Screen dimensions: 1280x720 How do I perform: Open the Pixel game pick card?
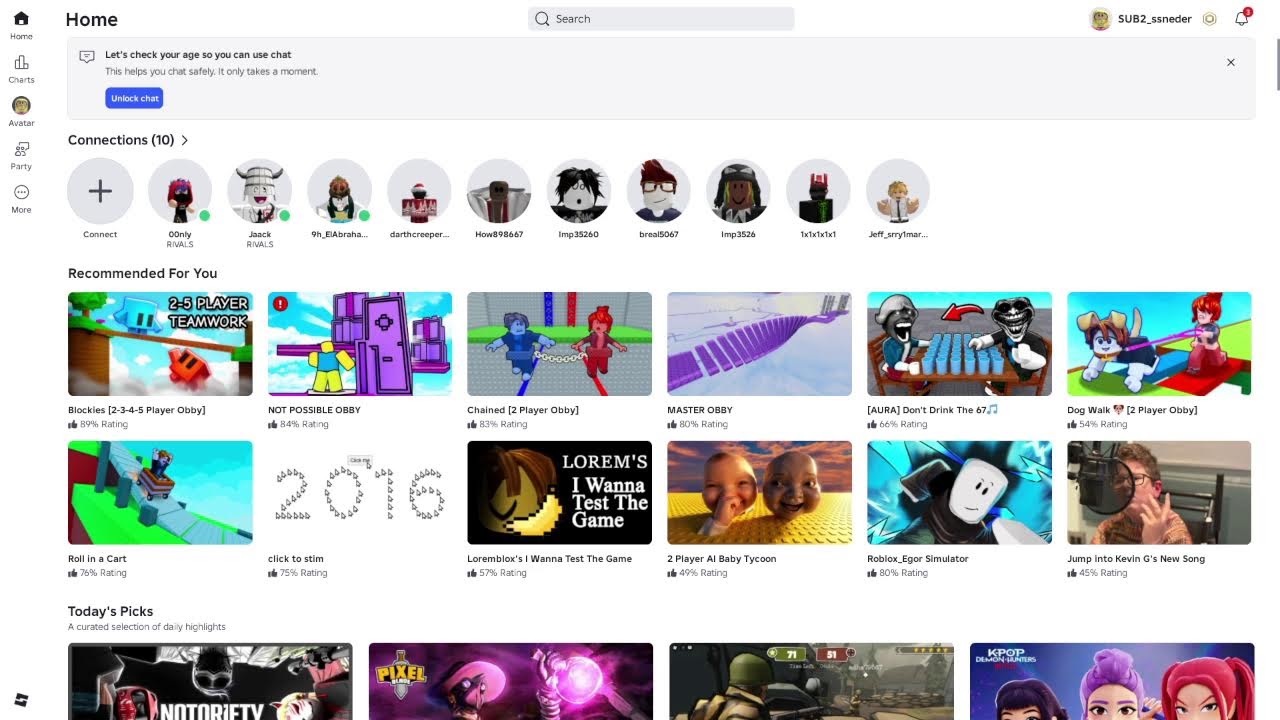coord(511,681)
